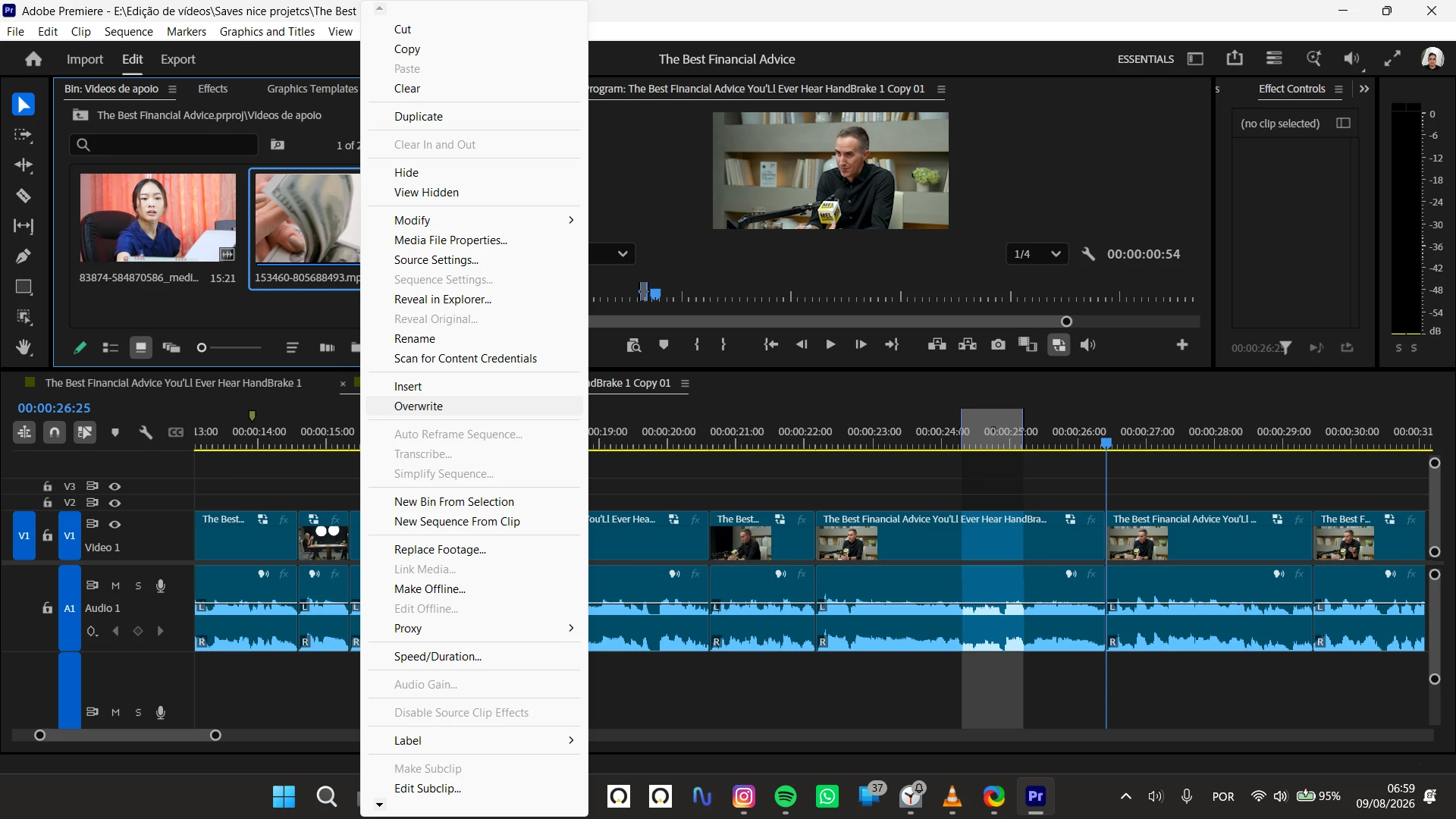Mute the Audio 1 track
The height and width of the screenshot is (819, 1456).
coord(115,585)
